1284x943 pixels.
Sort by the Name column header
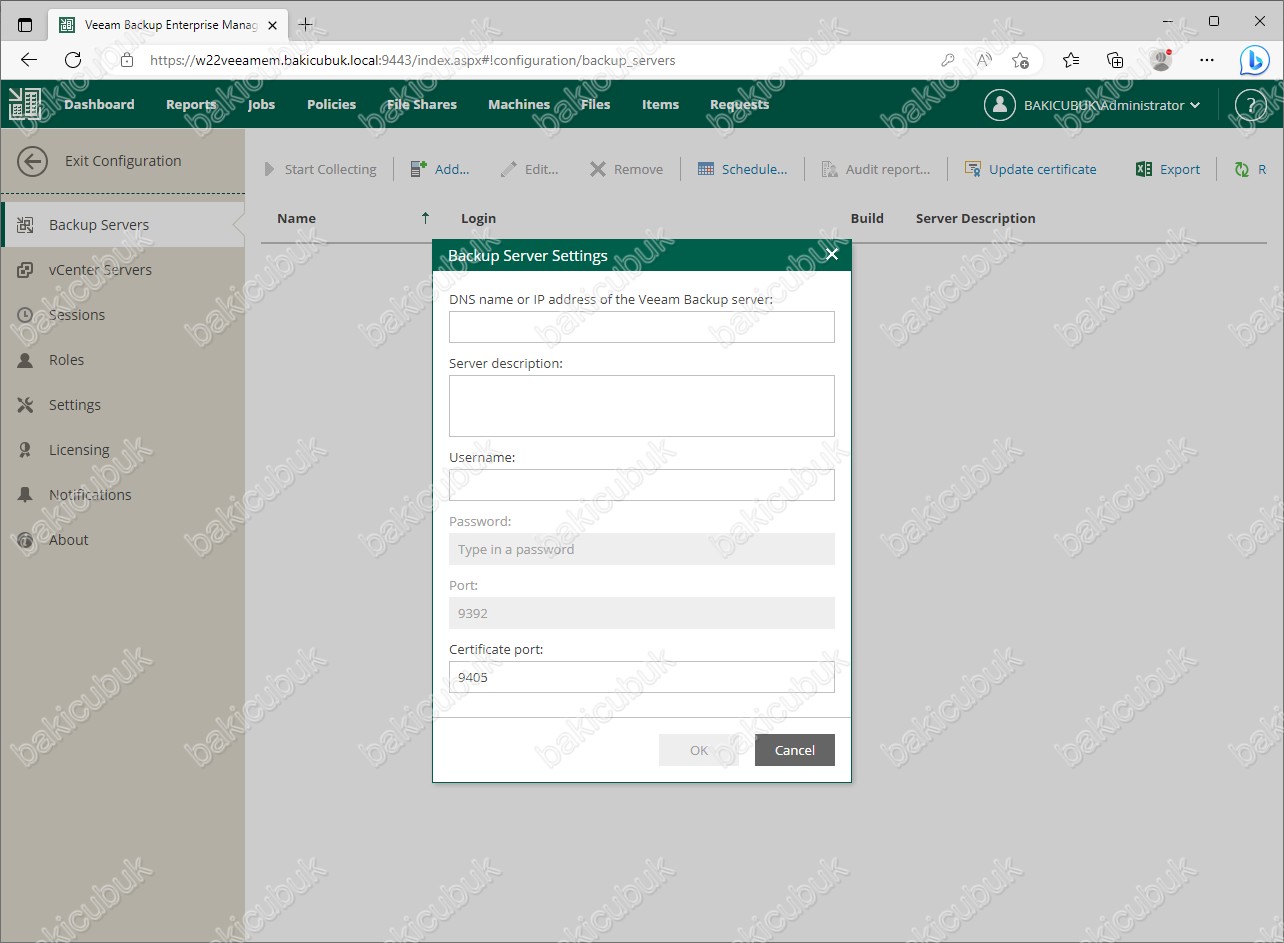tap(296, 218)
